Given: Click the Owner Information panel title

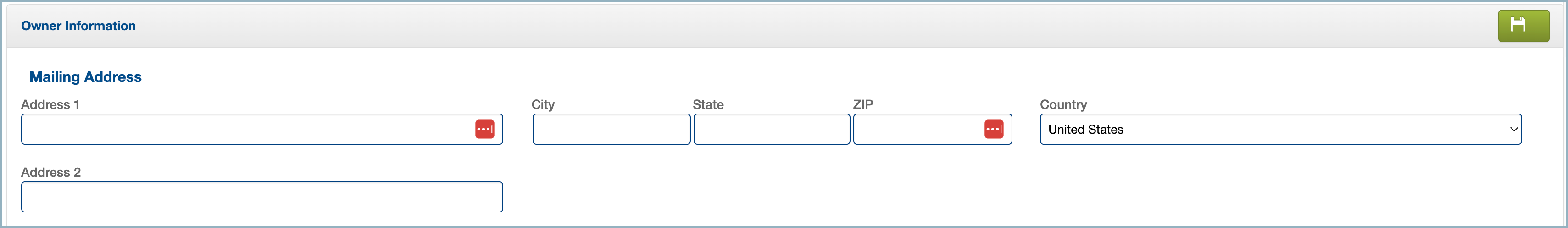Looking at the screenshot, I should coord(78,26).
